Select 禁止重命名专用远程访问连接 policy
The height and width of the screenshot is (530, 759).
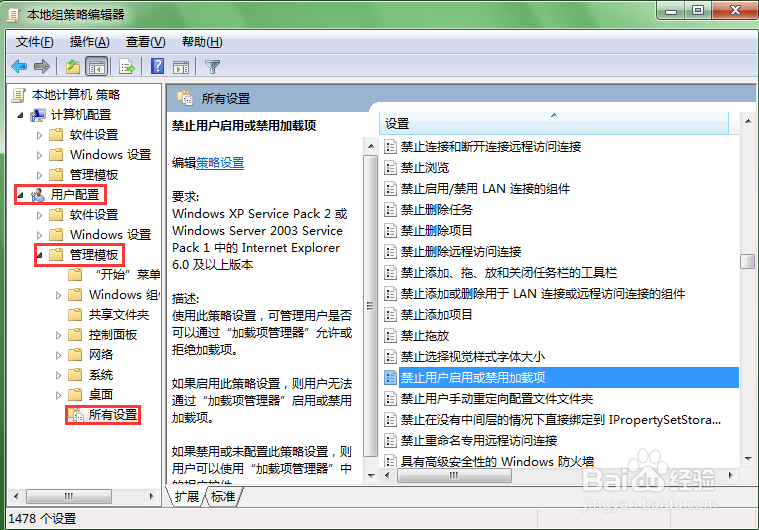pyautogui.click(x=479, y=440)
